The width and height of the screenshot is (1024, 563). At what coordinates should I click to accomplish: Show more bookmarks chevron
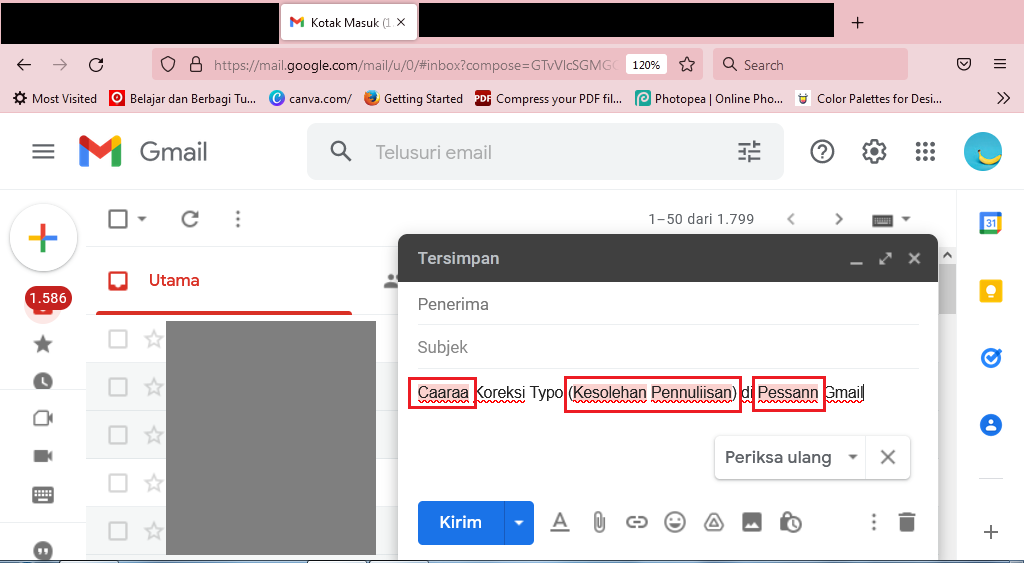pos(1003,99)
